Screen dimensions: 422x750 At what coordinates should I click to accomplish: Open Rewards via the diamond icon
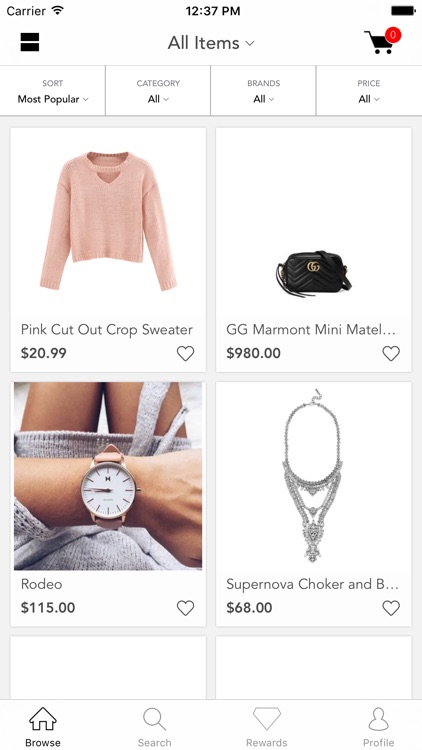[x=267, y=719]
